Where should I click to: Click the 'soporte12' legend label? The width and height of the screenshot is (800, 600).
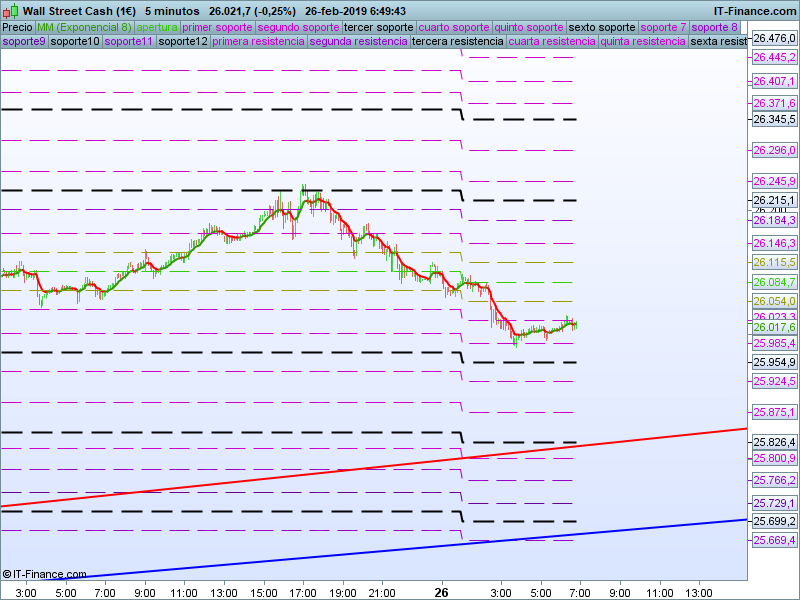coord(183,41)
